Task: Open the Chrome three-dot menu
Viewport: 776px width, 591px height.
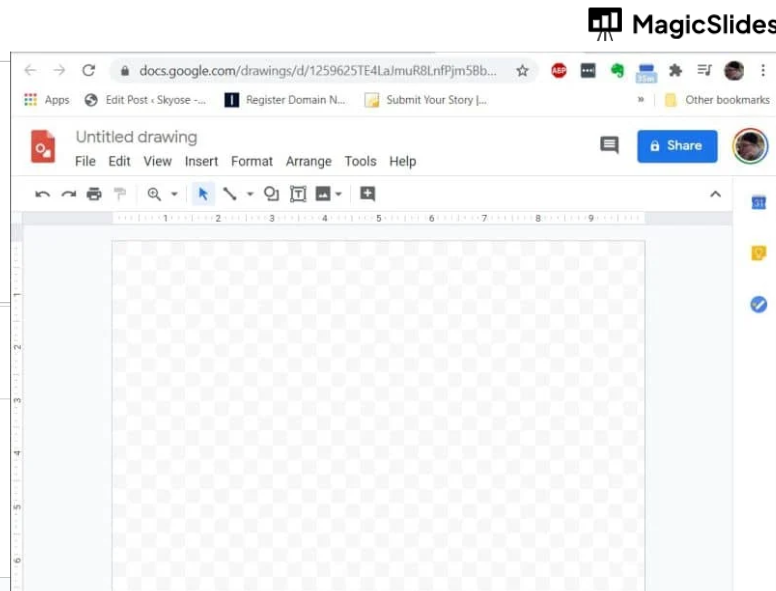Action: [763, 71]
